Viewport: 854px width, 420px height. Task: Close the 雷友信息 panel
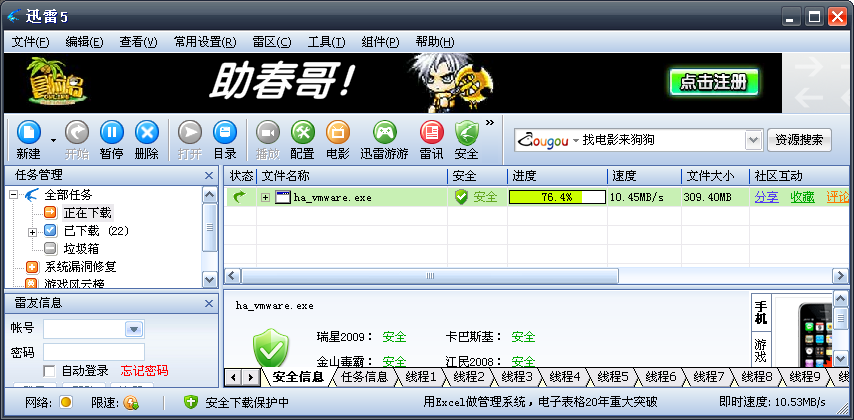click(x=209, y=303)
